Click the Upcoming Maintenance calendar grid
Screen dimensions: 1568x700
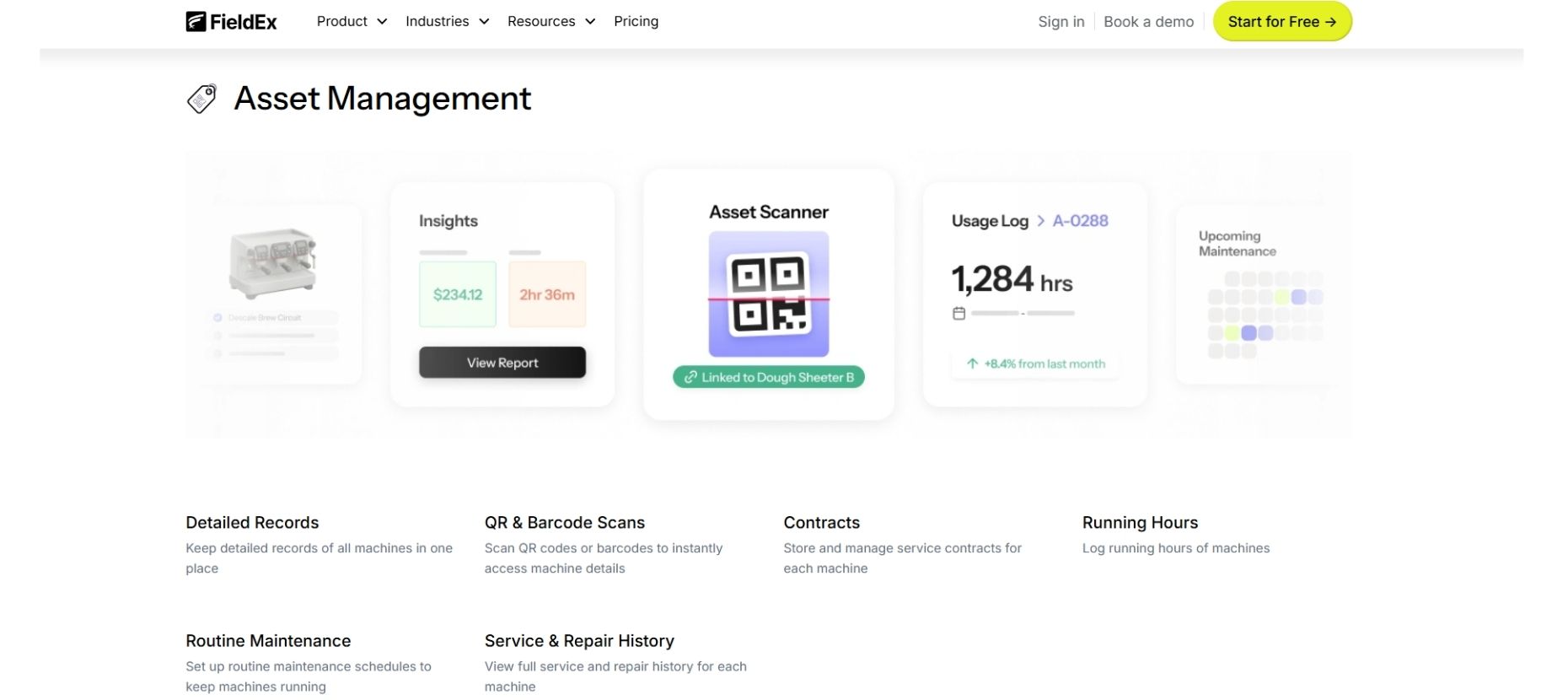(x=1265, y=315)
